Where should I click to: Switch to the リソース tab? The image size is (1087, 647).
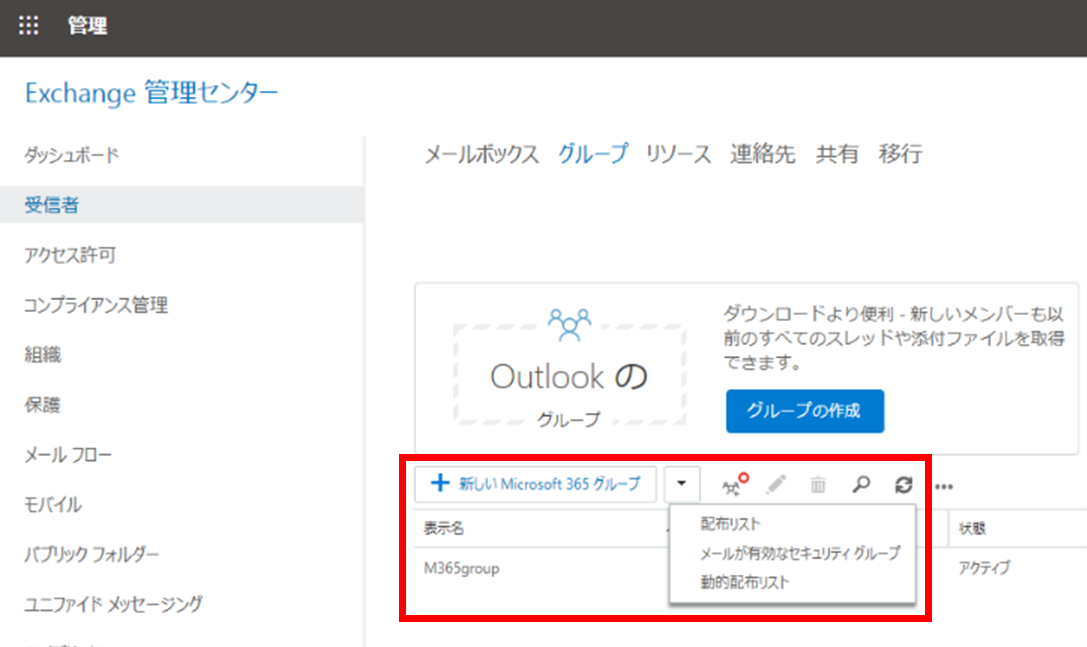click(x=679, y=154)
